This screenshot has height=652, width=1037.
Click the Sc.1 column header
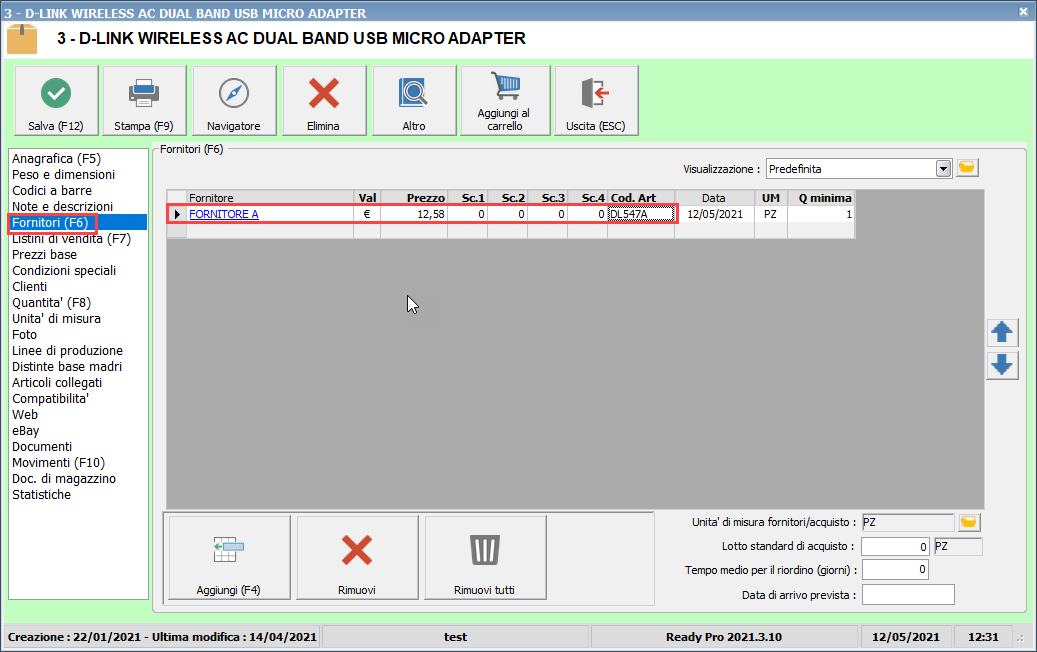point(468,198)
